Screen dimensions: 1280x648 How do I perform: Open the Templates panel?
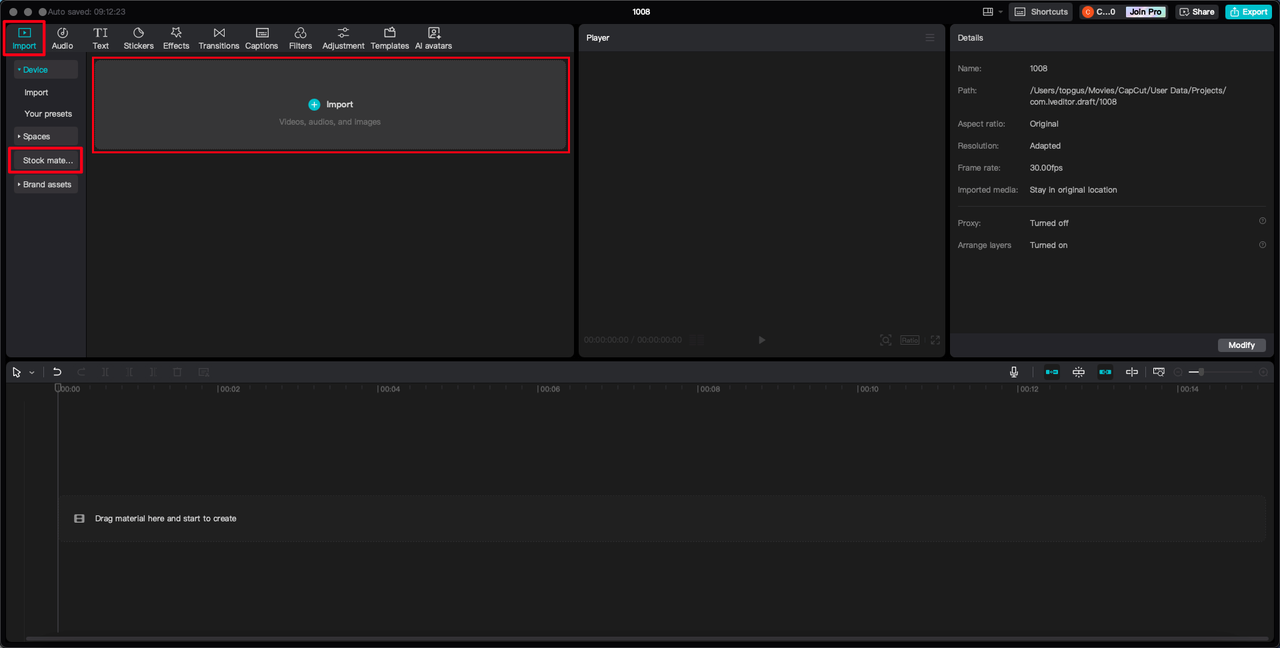[x=390, y=39]
